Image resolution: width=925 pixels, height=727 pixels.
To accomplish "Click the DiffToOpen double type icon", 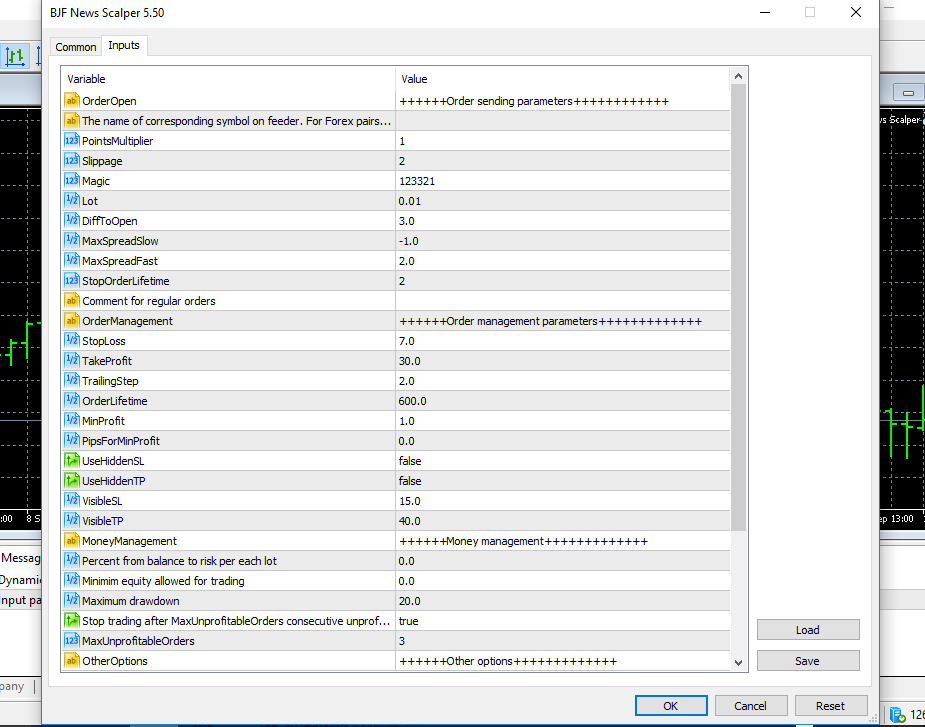I will click(71, 221).
